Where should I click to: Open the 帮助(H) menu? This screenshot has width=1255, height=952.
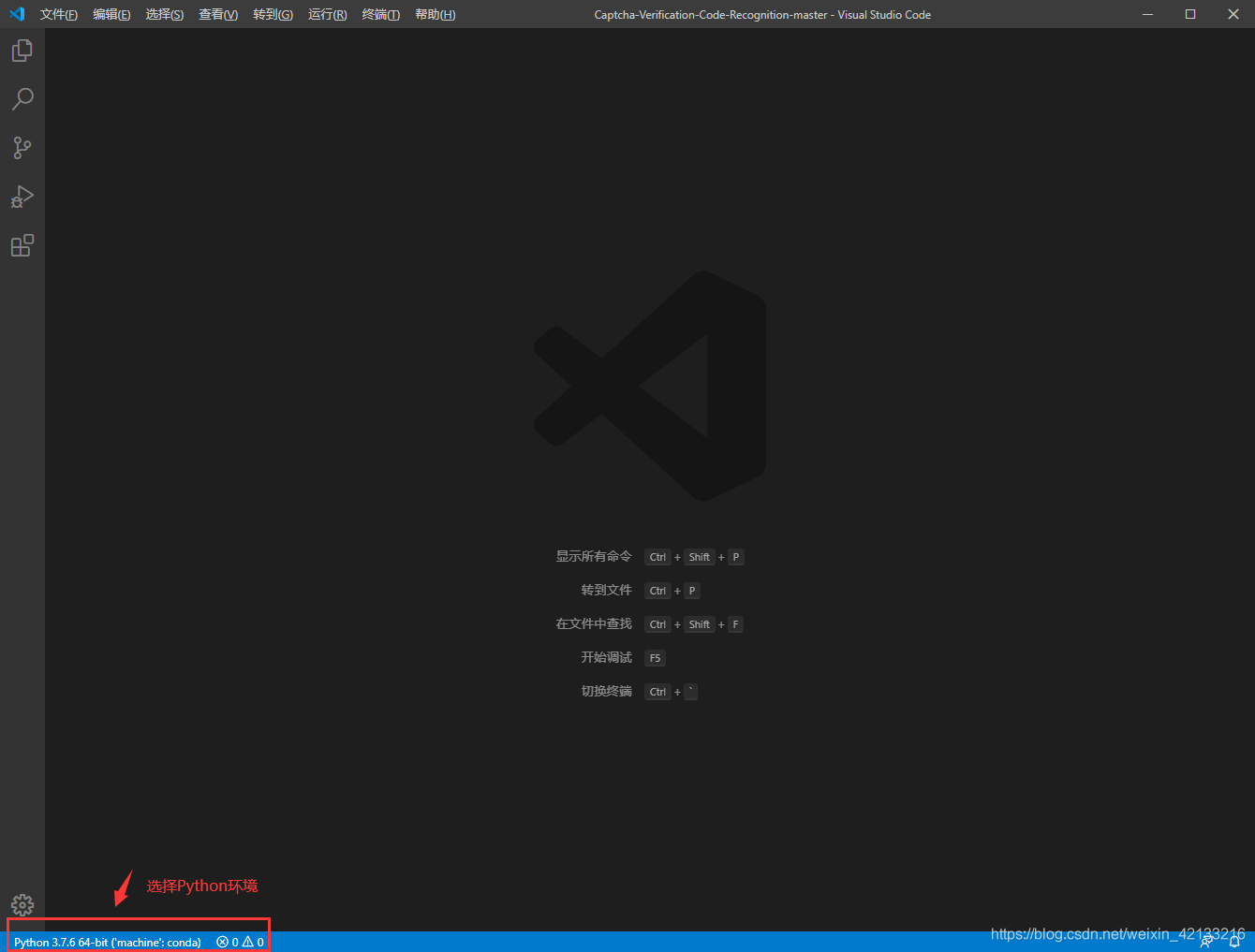pyautogui.click(x=436, y=14)
